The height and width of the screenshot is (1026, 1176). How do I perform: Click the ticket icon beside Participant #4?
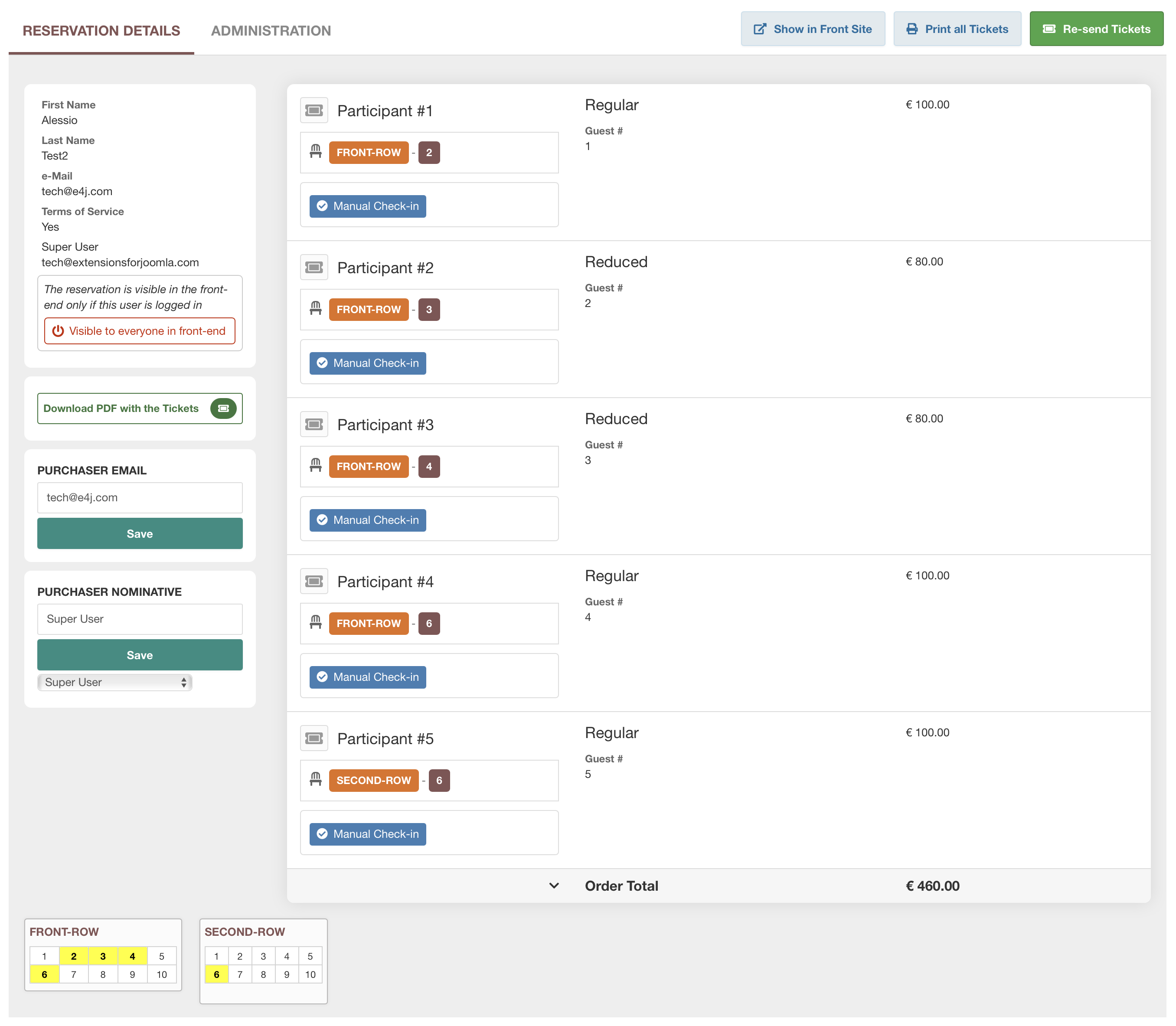coord(314,581)
